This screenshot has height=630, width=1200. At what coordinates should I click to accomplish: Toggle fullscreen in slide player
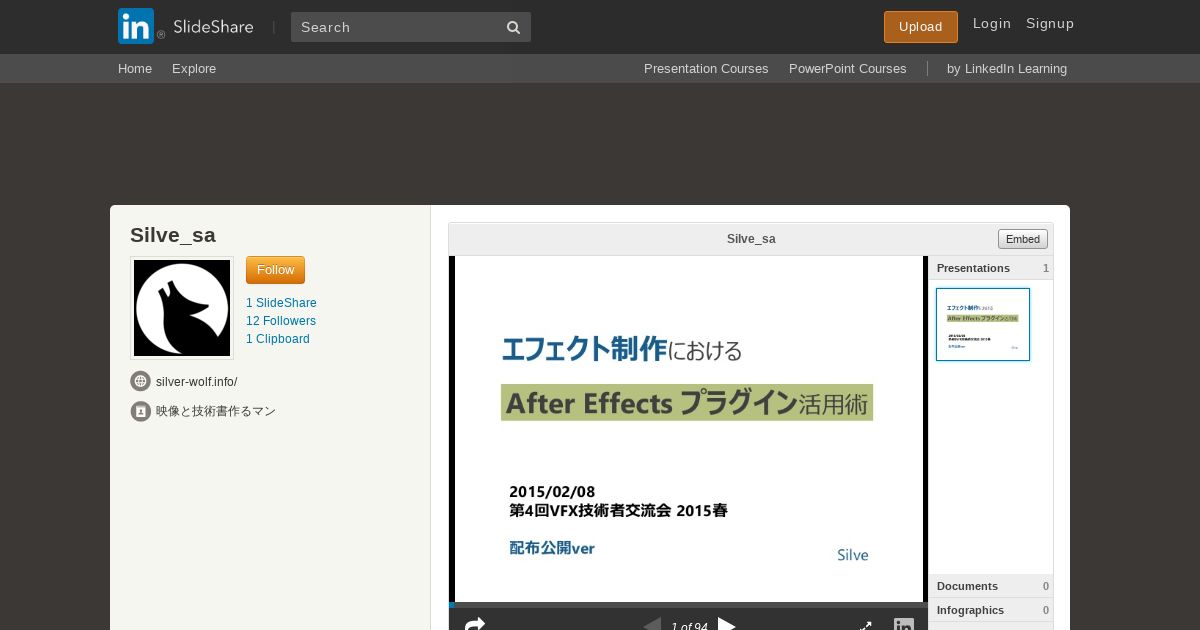click(865, 626)
